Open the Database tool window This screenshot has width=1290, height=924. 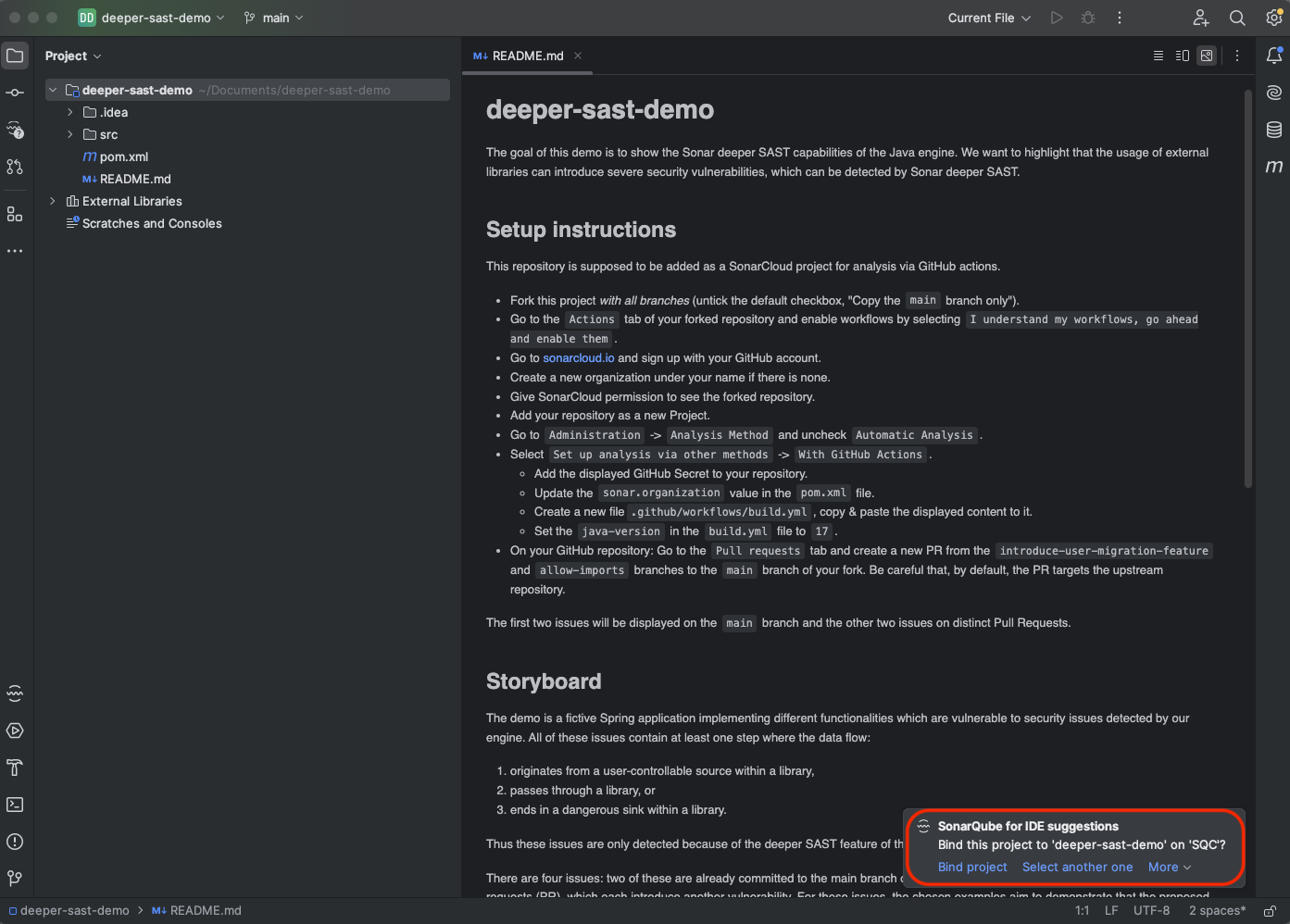[x=1274, y=130]
